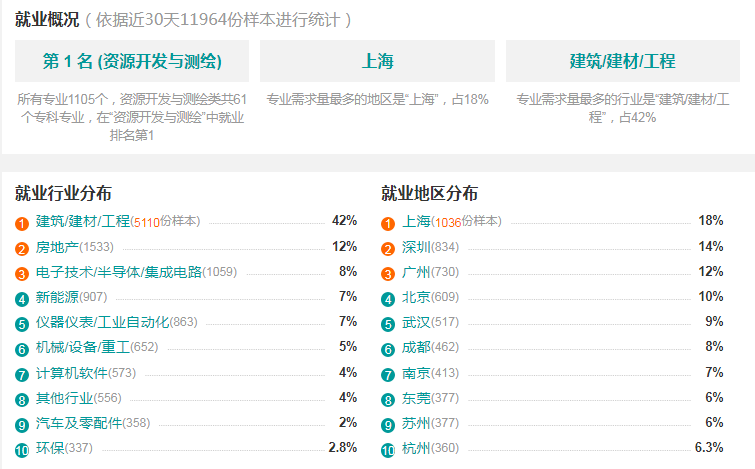Open the 深圳 region link
Image resolution: width=755 pixels, height=469 pixels.
point(416,247)
